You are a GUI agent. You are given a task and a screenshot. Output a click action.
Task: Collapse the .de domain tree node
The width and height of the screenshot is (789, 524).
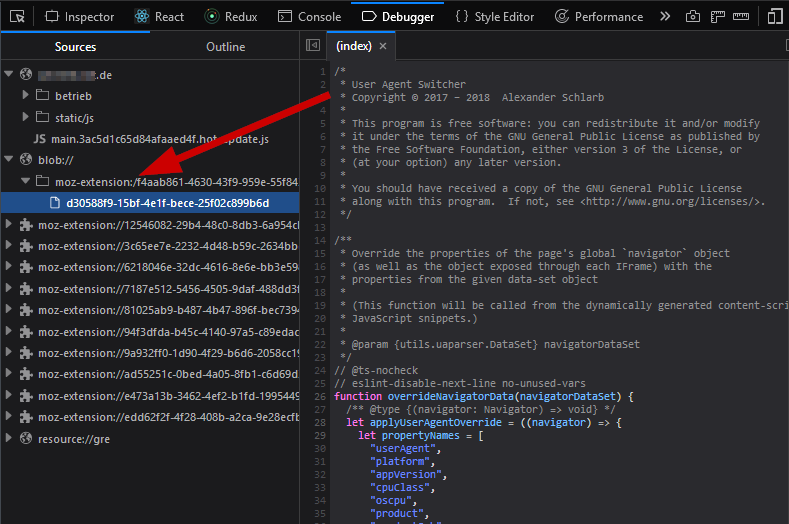coord(9,74)
